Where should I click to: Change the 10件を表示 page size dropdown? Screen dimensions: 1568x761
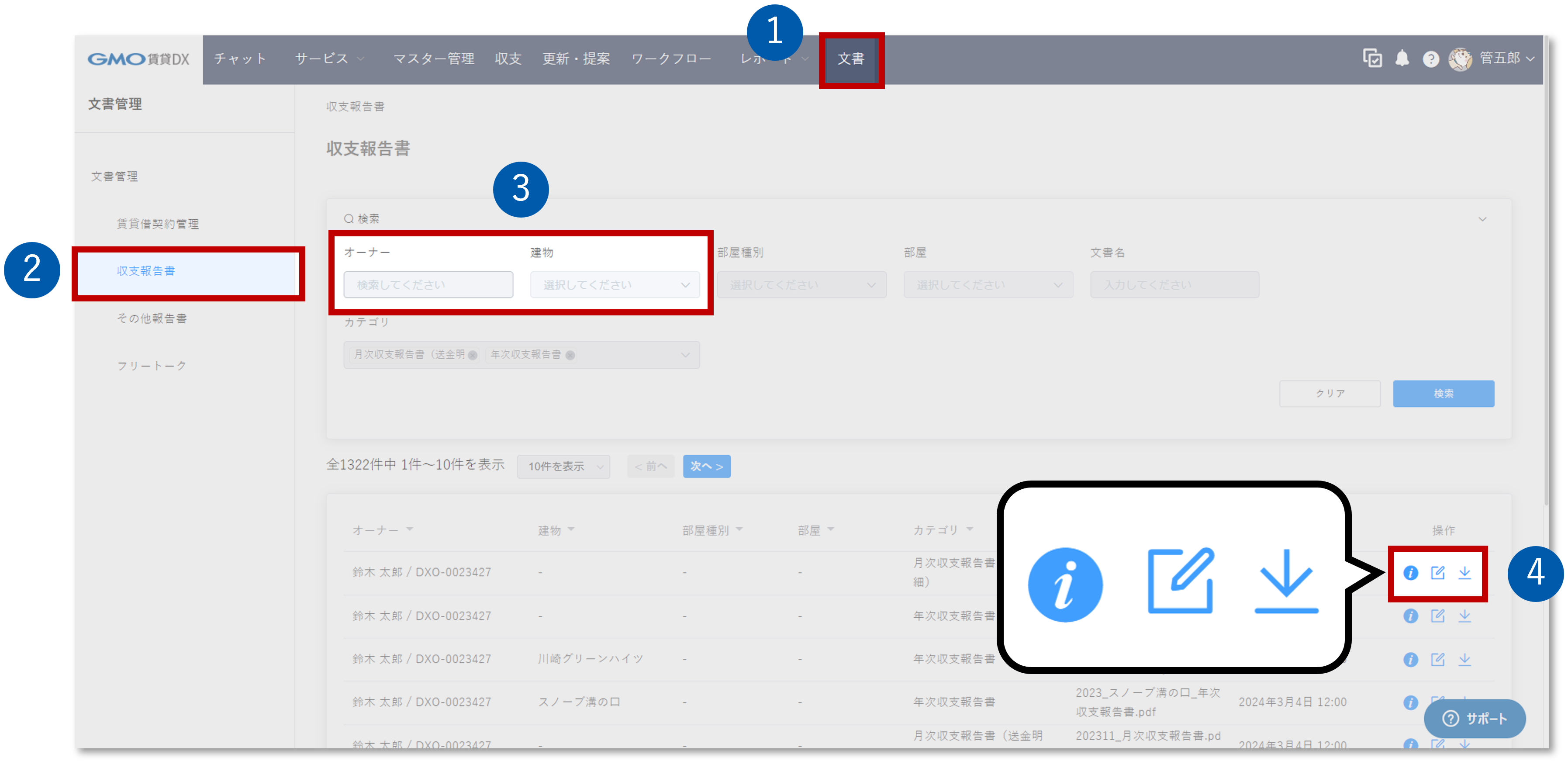tap(563, 467)
